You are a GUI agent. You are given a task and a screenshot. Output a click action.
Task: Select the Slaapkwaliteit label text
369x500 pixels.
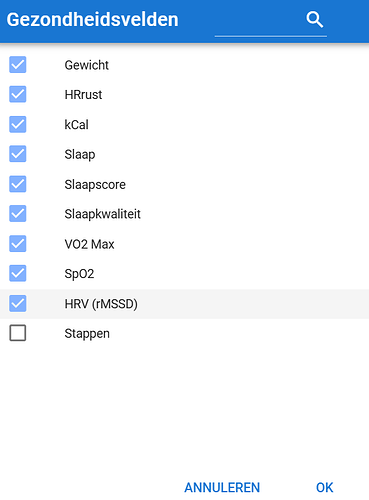click(x=102, y=214)
